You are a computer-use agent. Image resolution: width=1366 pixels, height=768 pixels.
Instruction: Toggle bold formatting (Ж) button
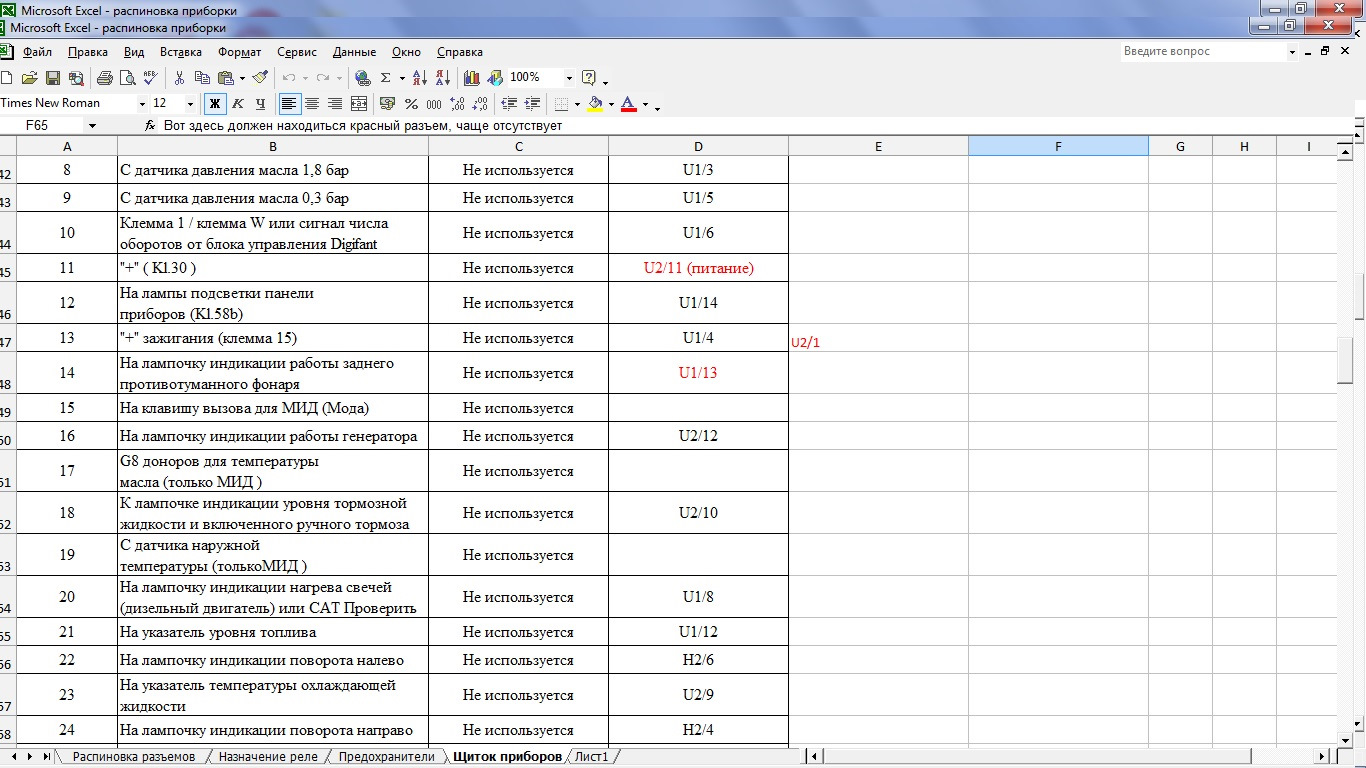click(x=214, y=103)
